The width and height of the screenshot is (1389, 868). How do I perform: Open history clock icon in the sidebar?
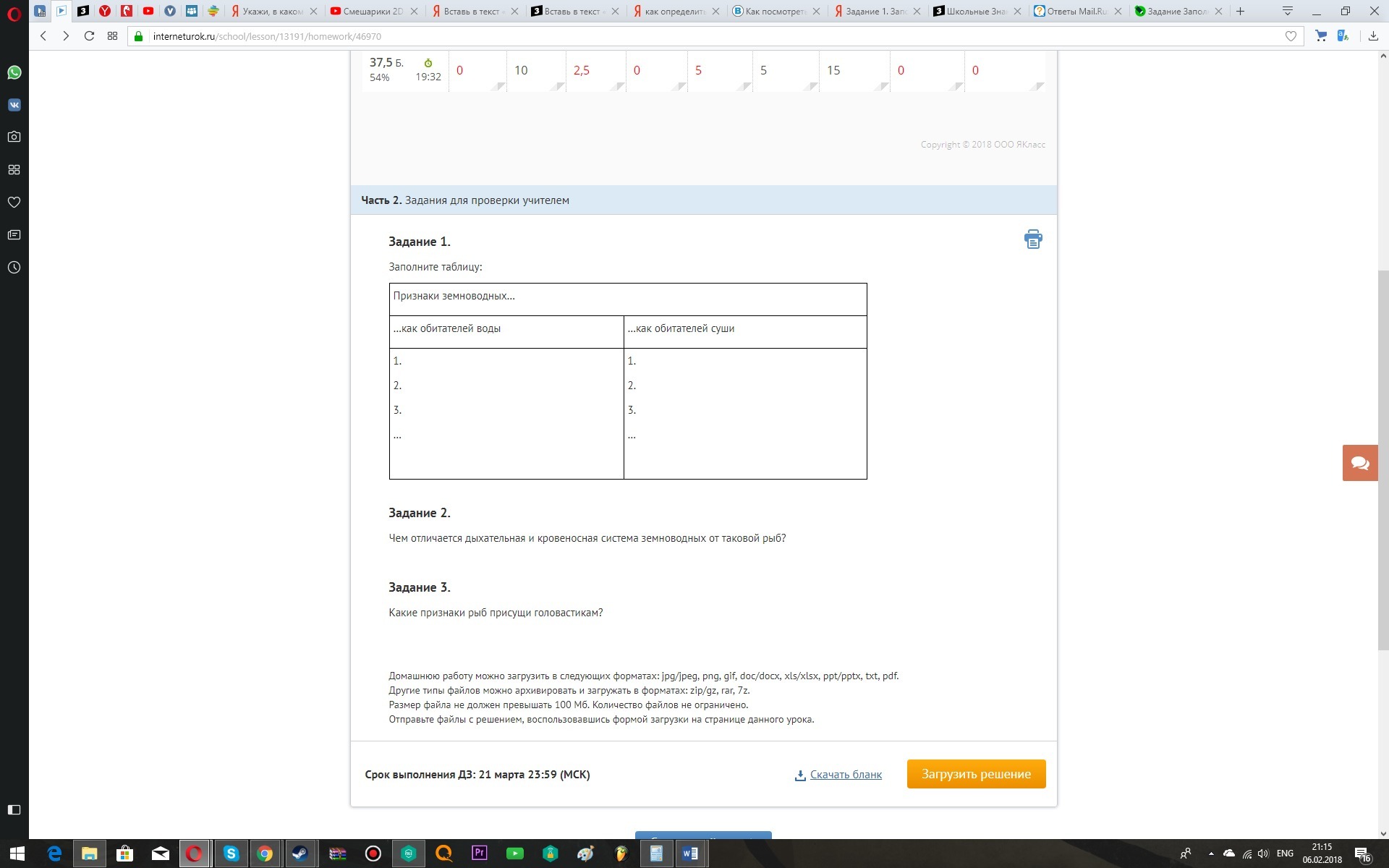pos(14,268)
